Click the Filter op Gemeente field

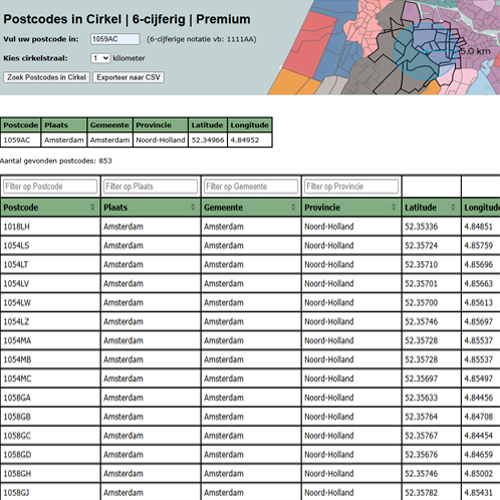pos(251,186)
